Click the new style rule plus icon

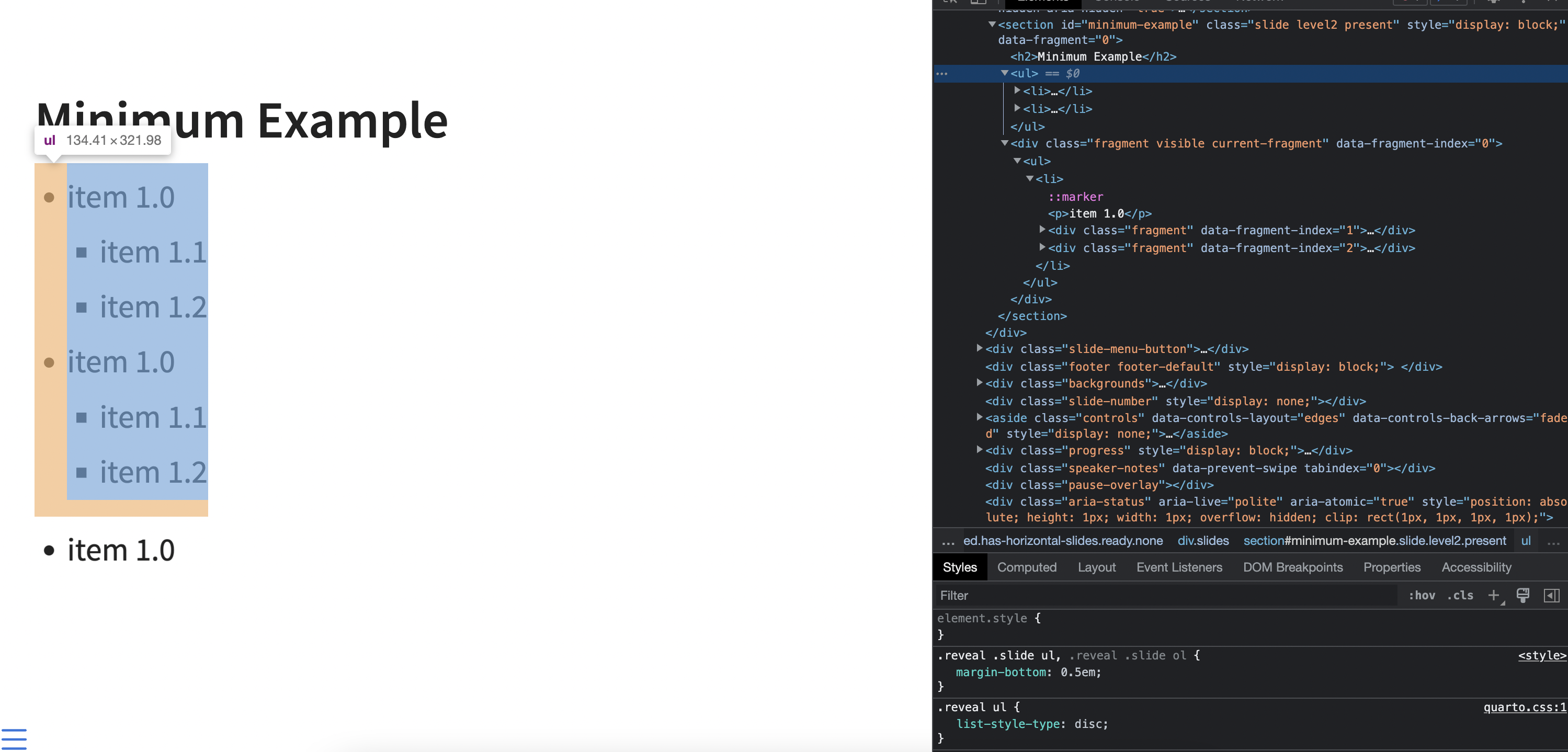tap(1493, 595)
